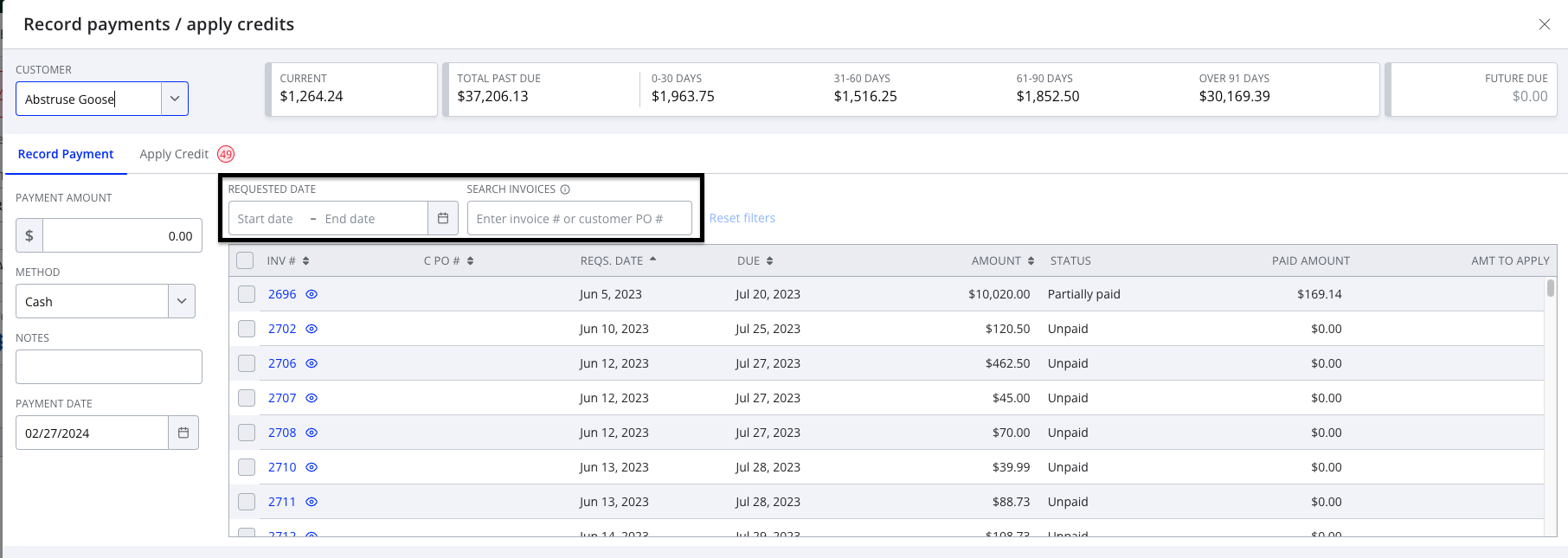Click the AMT TO APPLY column header
1568x558 pixels.
coord(1510,260)
